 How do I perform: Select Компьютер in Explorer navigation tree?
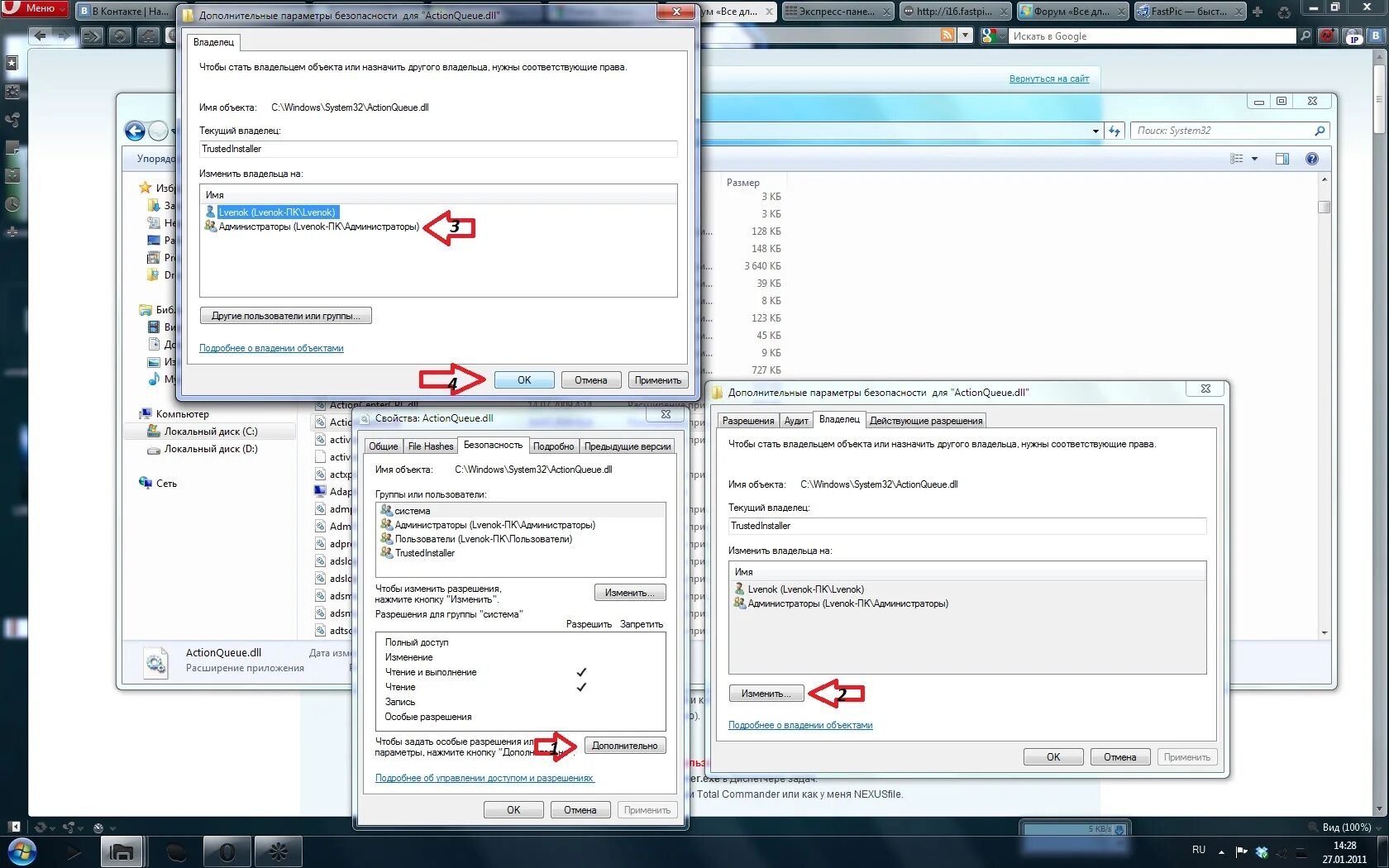point(182,414)
